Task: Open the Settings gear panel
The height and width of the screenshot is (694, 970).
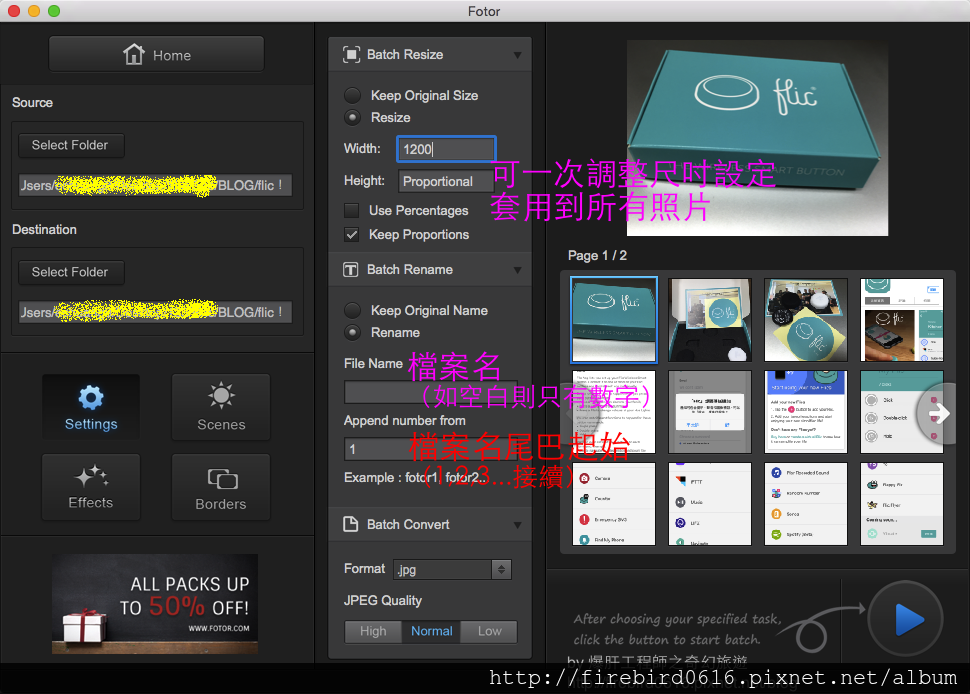Action: tap(91, 407)
